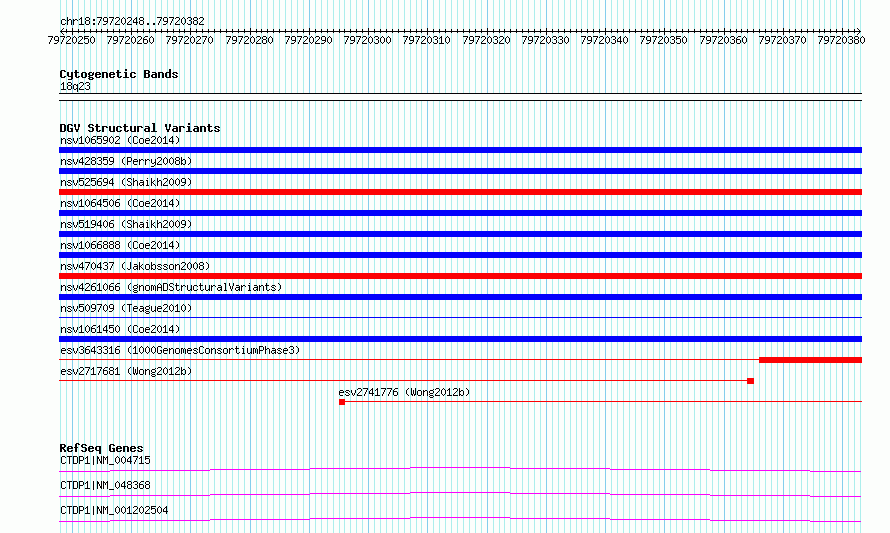Click ruler position 79720370
Image resolution: width=890 pixels, height=533 pixels.
tap(782, 40)
